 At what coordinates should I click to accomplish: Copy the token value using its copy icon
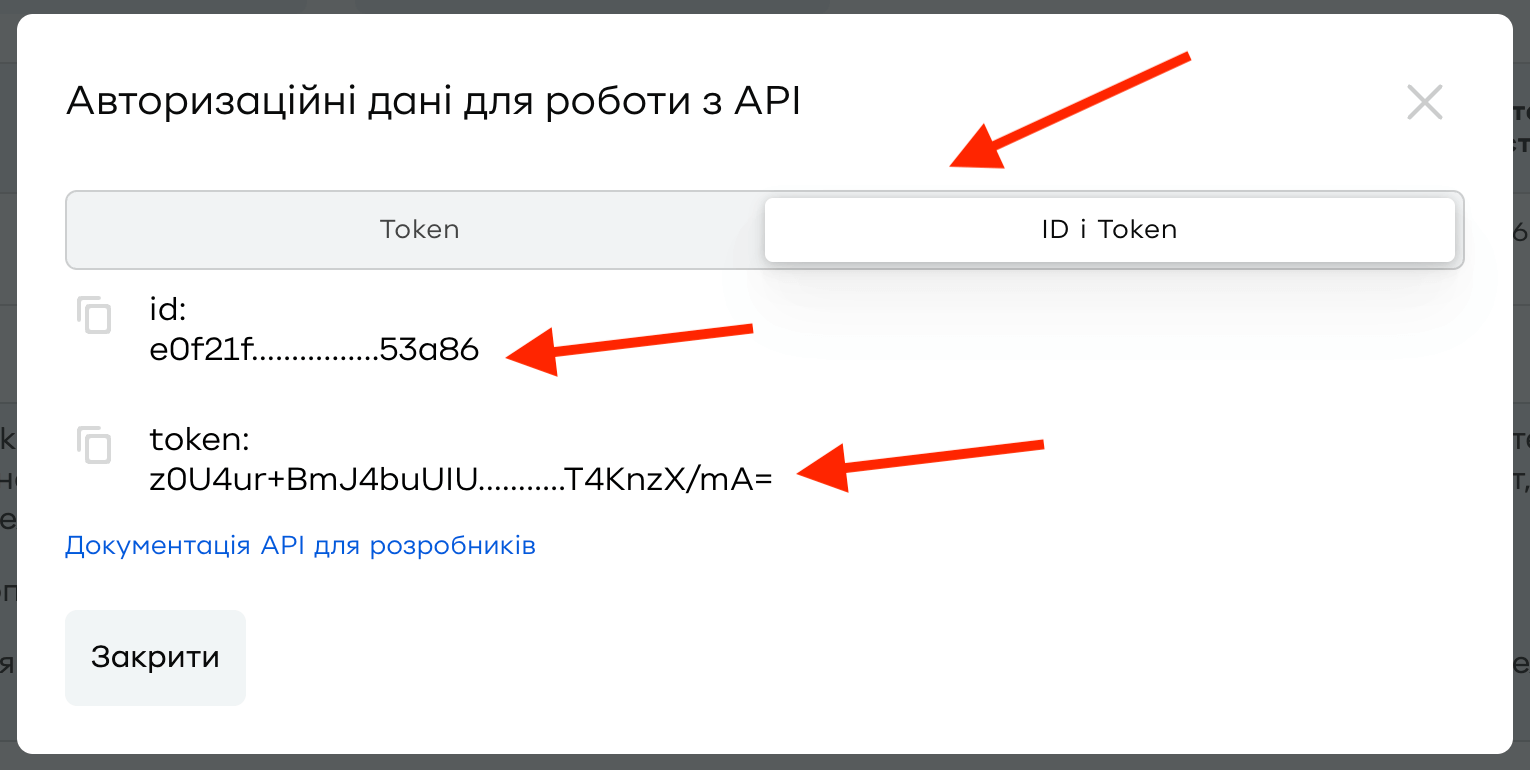pyautogui.click(x=95, y=445)
